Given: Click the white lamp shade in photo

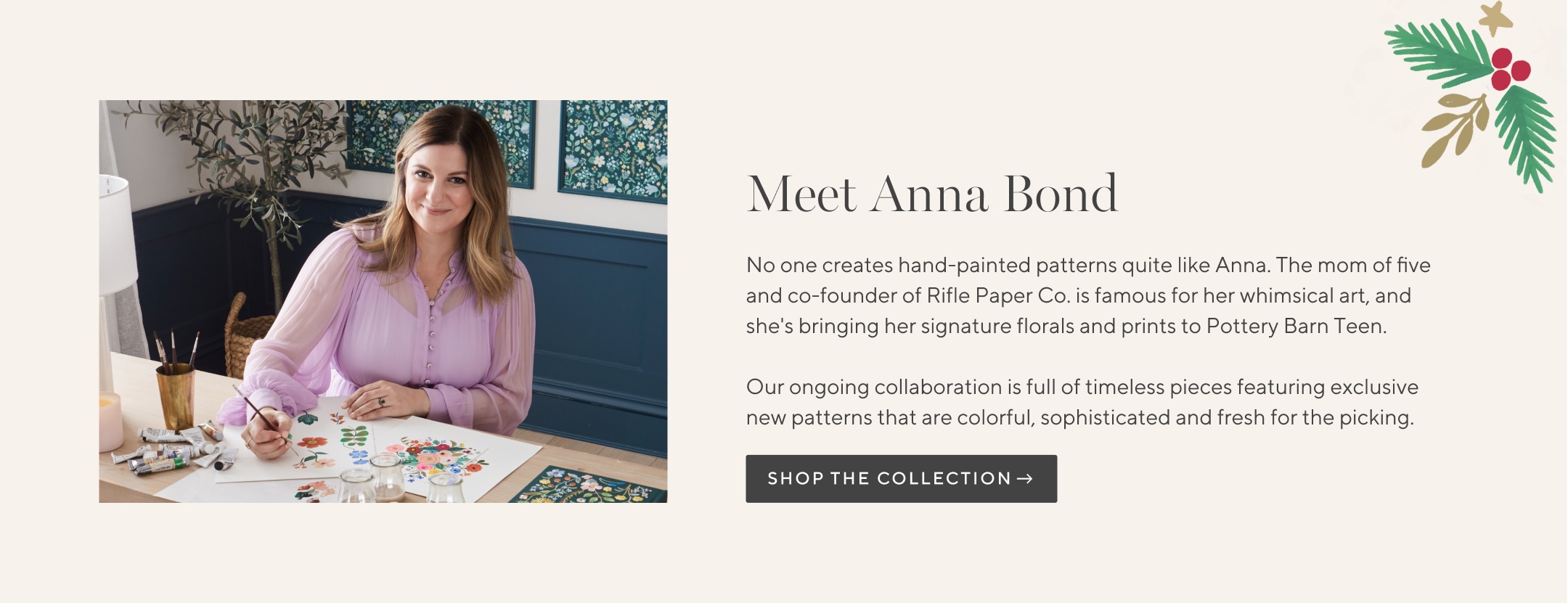Looking at the screenshot, I should point(116,234).
